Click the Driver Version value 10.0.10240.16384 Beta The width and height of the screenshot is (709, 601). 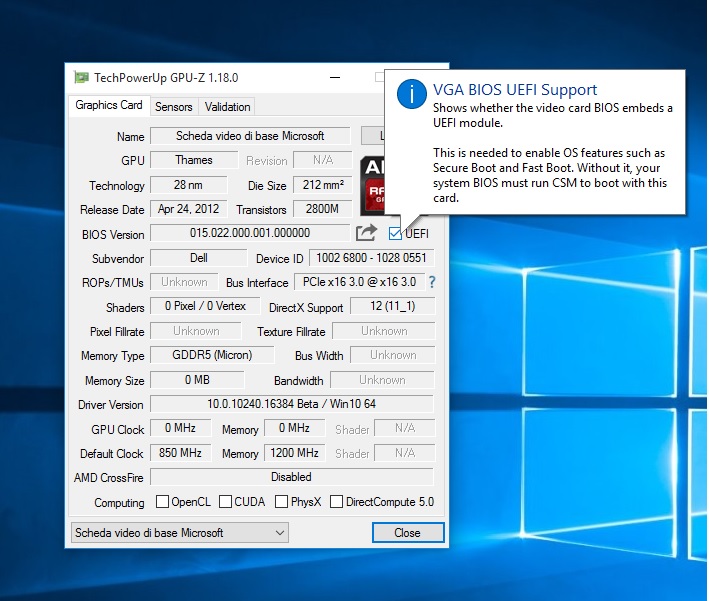292,404
